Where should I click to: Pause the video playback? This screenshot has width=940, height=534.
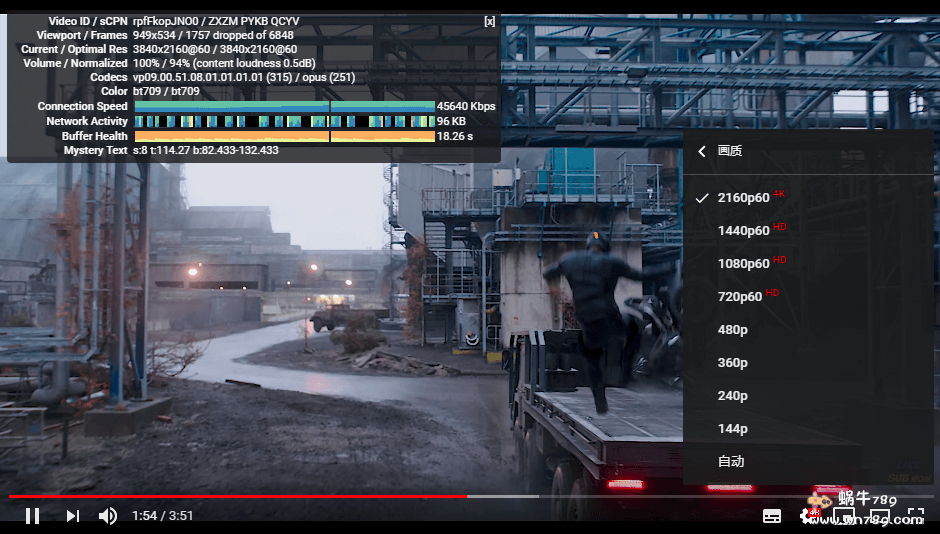click(x=32, y=516)
